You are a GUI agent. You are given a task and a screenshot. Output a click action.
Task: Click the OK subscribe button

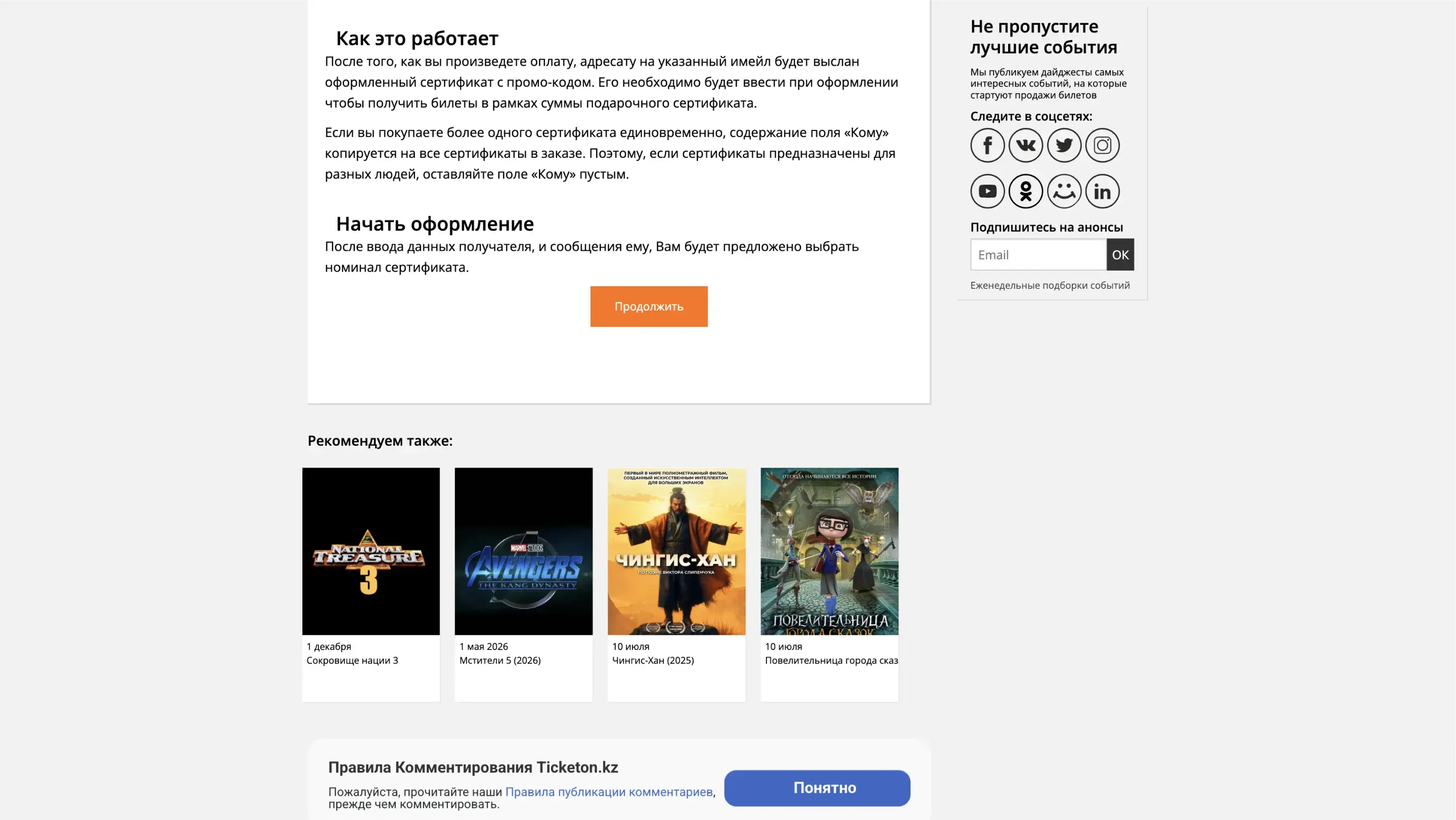click(x=1120, y=254)
